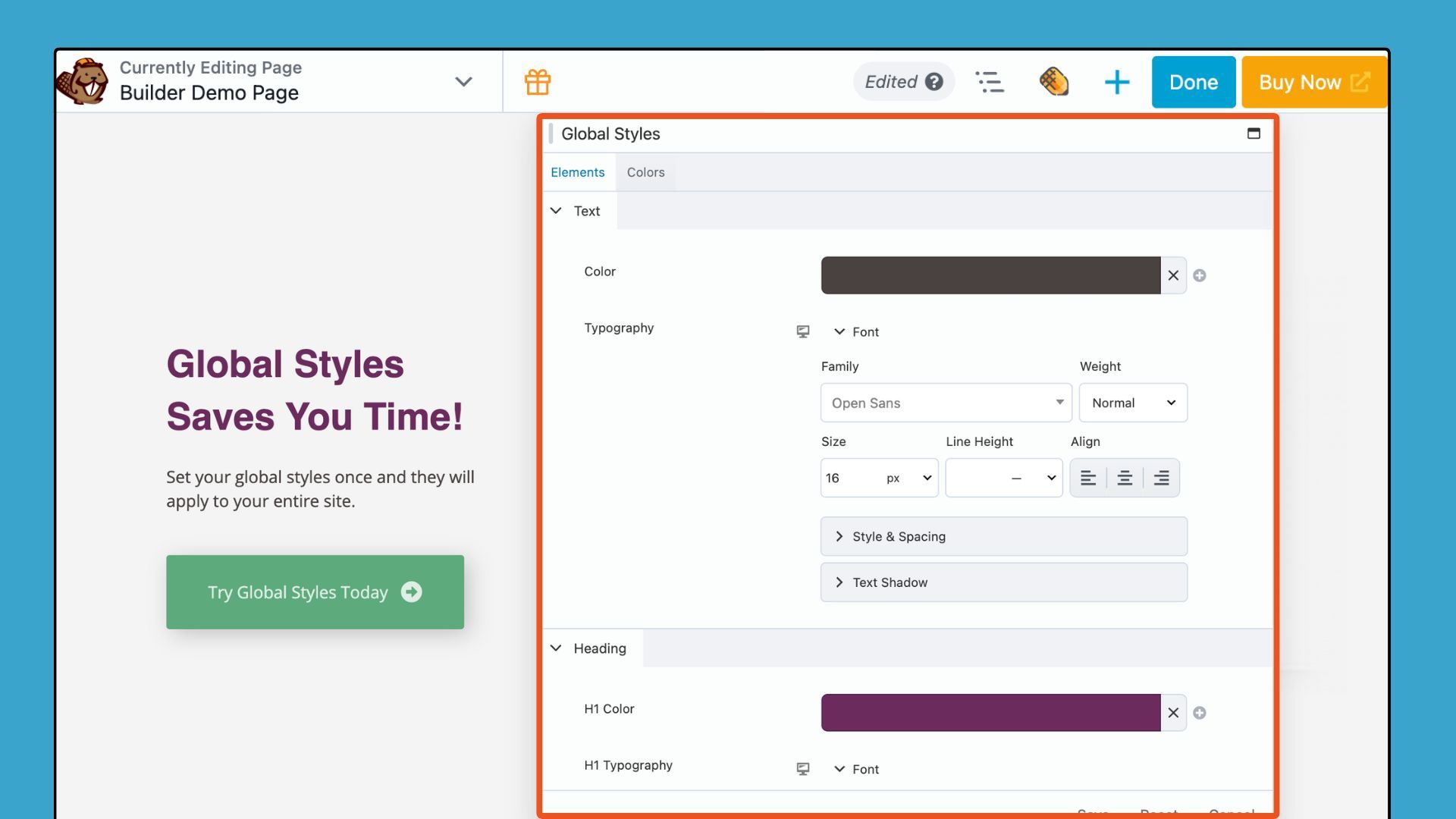
Task: Select center text alignment
Action: point(1125,478)
